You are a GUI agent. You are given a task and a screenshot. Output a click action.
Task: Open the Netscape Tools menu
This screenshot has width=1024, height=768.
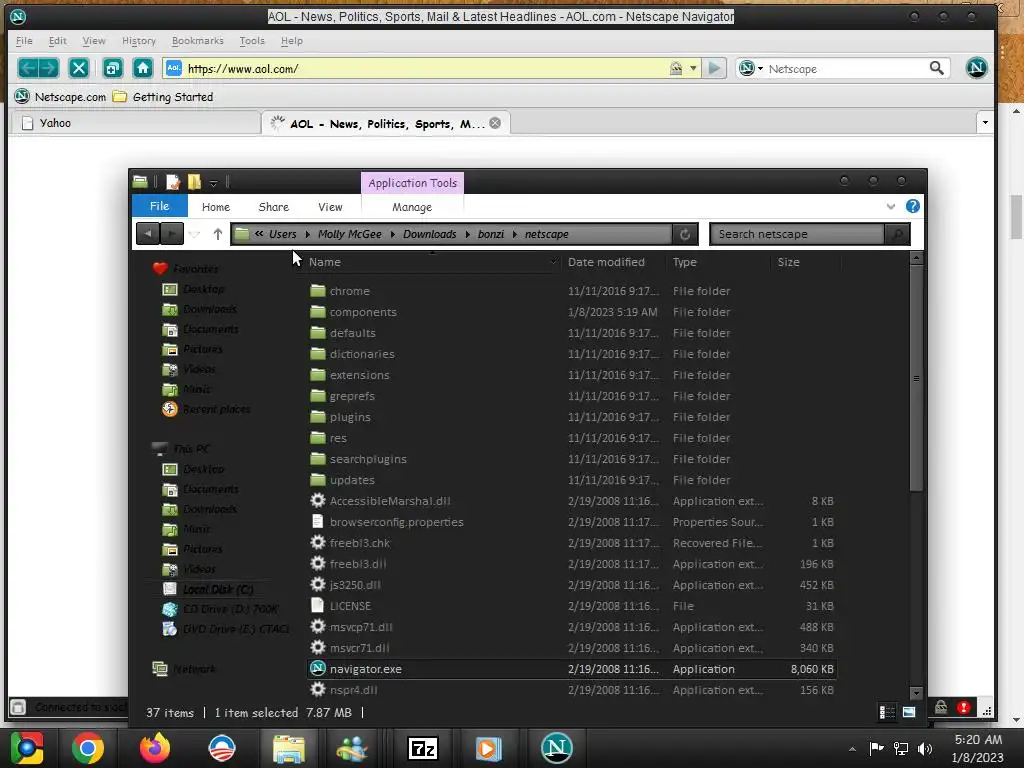252,40
